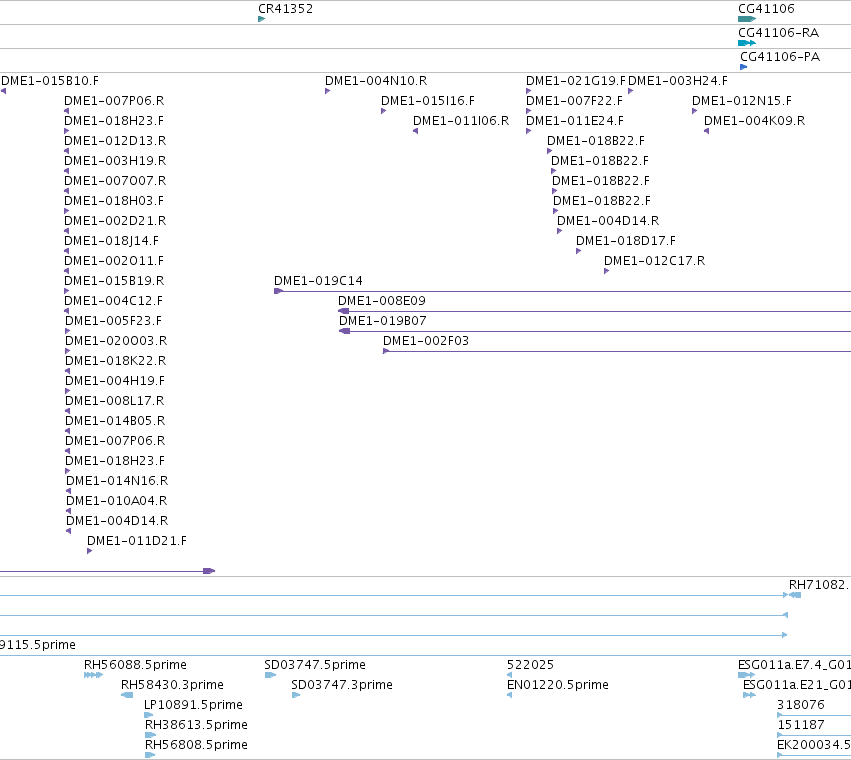Open DME1-018J14.F label
The height and width of the screenshot is (760, 851).
point(111,241)
